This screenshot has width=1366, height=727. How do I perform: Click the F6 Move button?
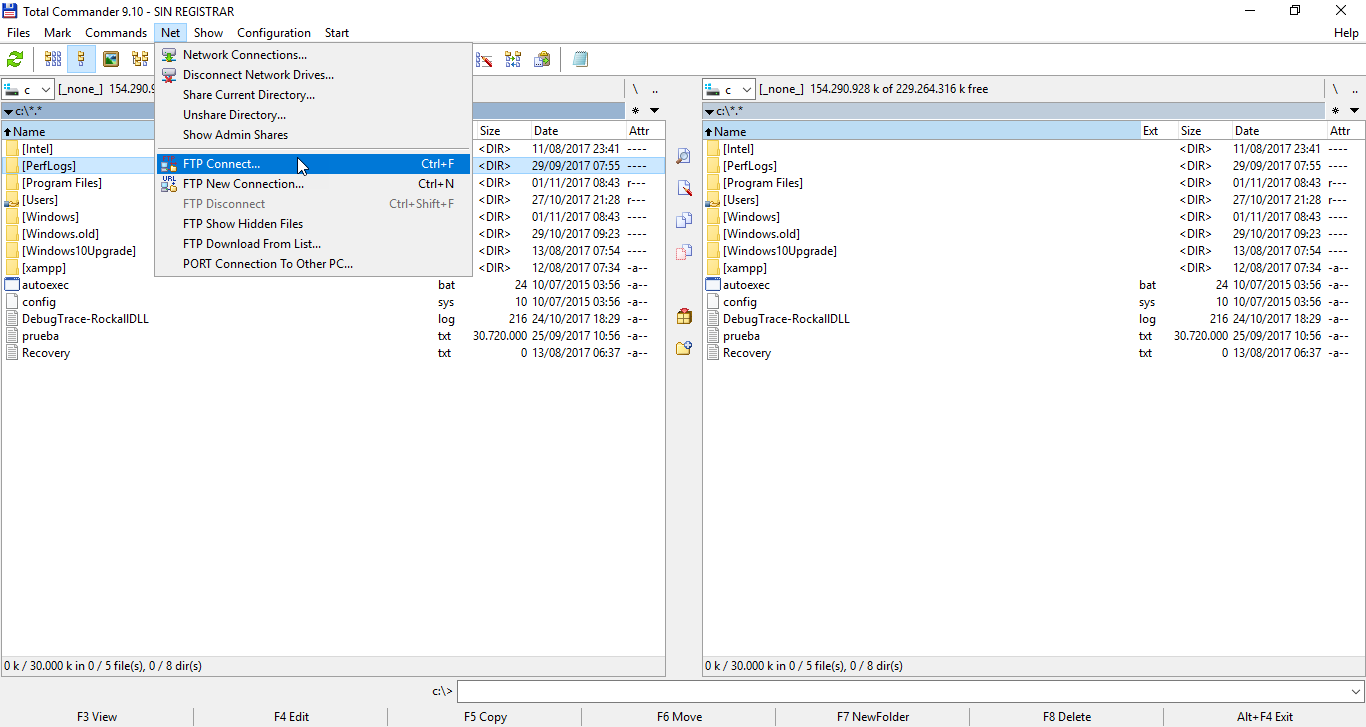click(679, 717)
